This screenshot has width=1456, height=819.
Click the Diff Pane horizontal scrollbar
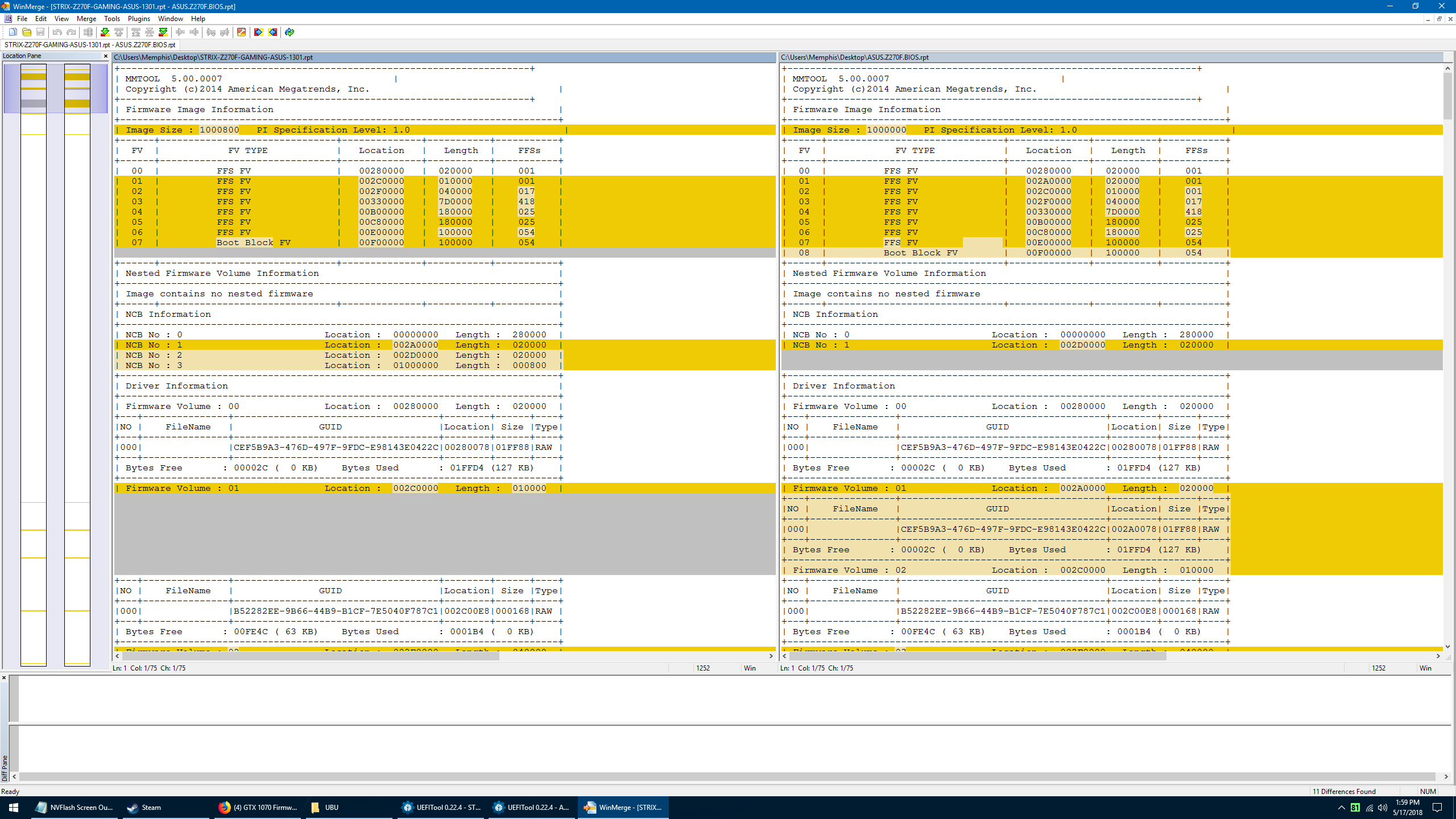click(x=730, y=776)
